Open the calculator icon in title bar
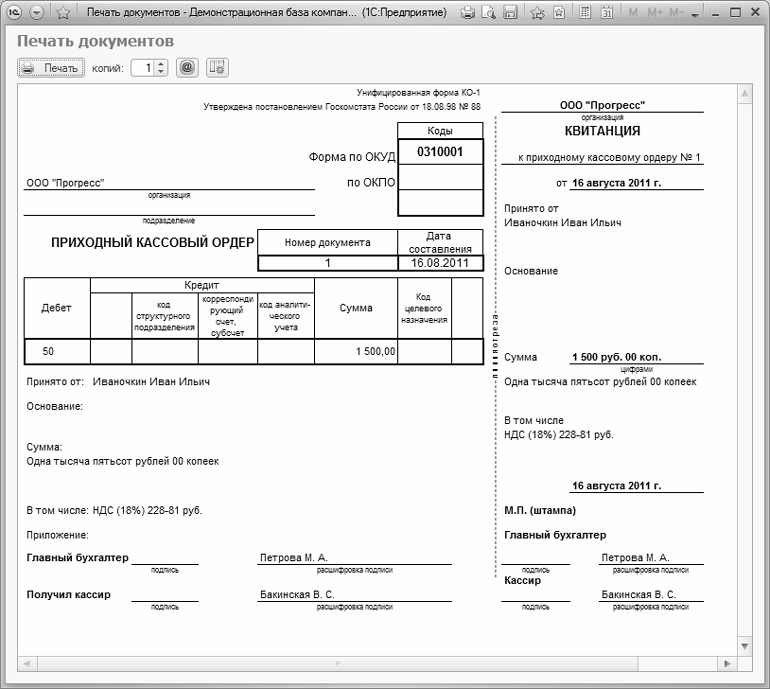 coord(587,14)
